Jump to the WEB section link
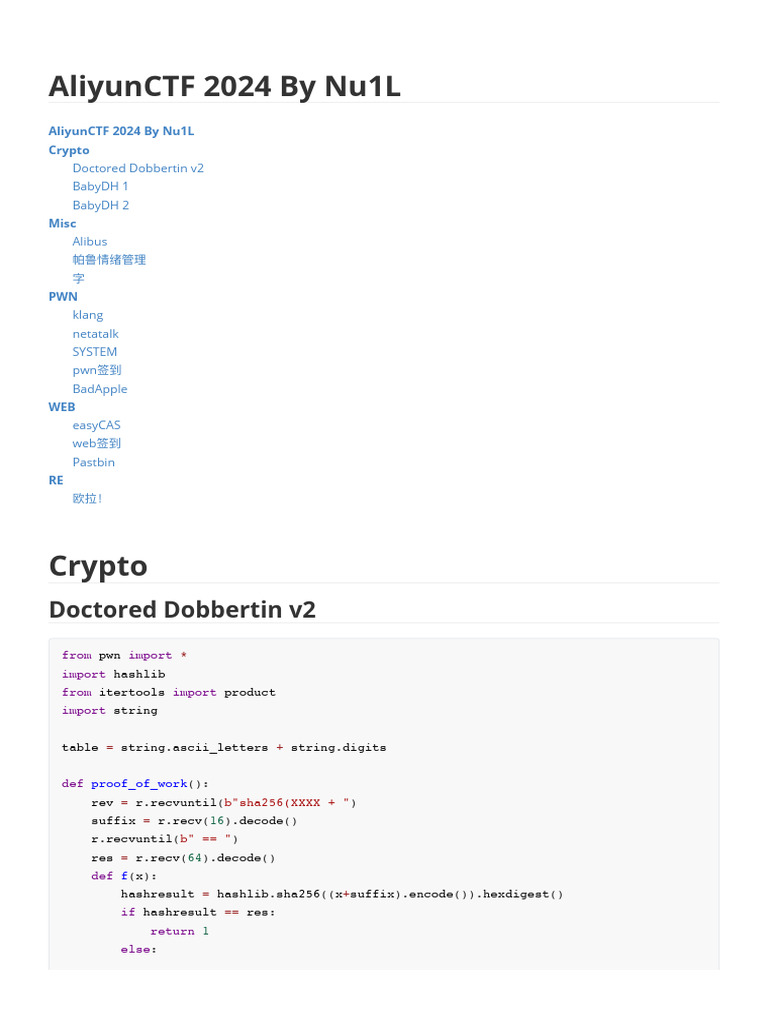The image size is (768, 1024). coord(62,406)
